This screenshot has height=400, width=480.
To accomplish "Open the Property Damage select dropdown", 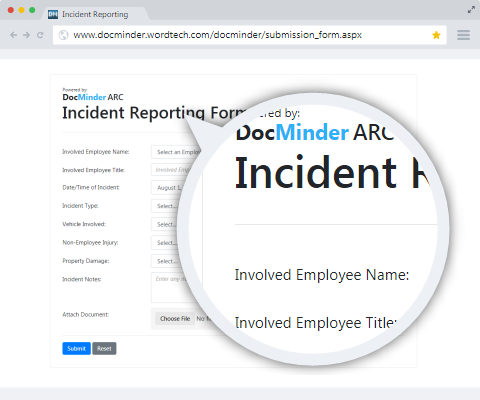I will coord(165,261).
